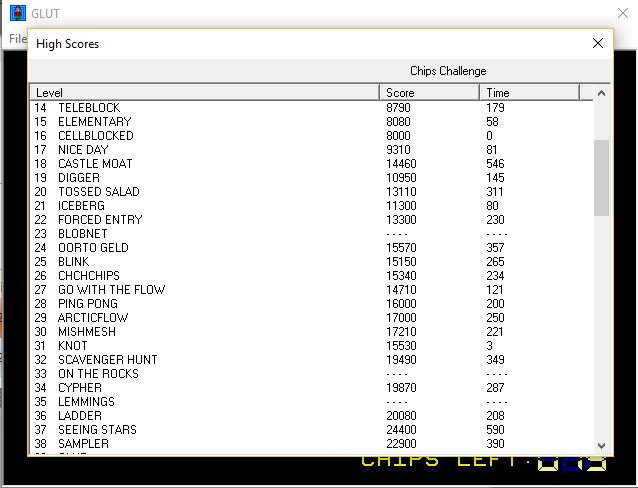Select level 37 SEEING STARS

(97, 430)
